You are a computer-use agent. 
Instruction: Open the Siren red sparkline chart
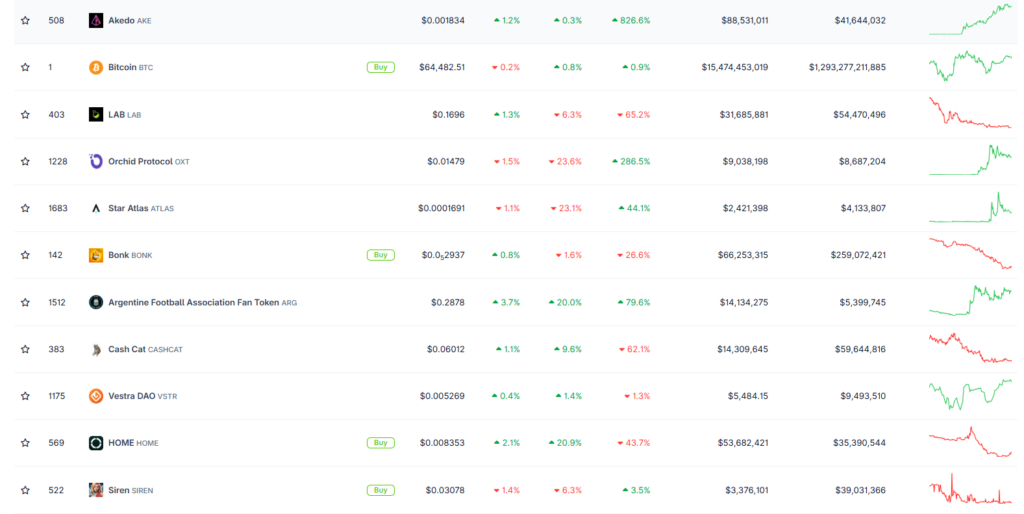970,489
